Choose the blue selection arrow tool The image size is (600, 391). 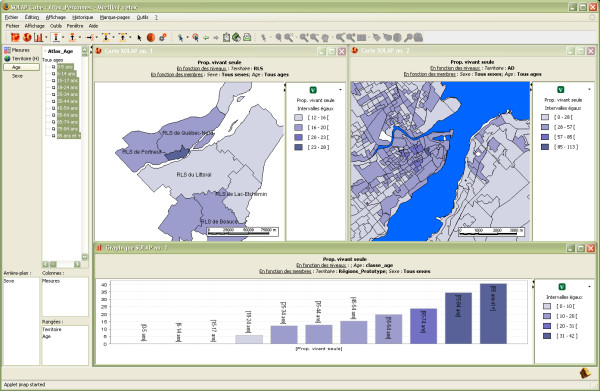(181, 37)
